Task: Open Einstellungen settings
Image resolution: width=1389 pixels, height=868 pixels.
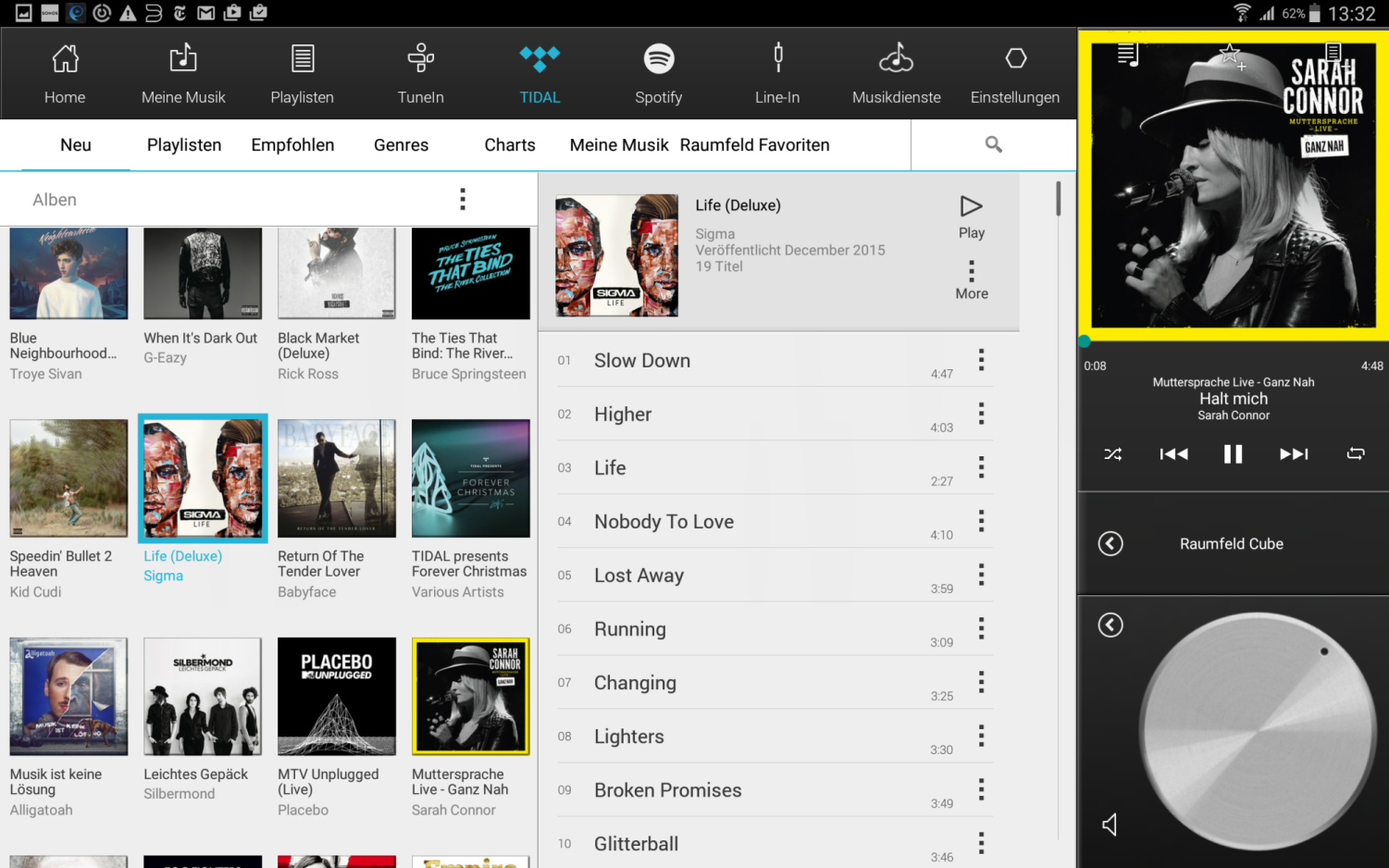Action: (x=1015, y=74)
